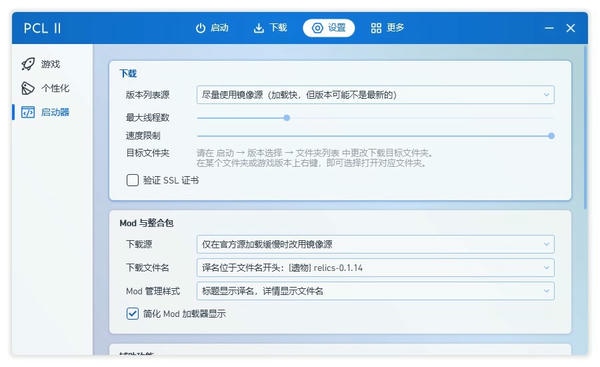Click the vertical scrollbar on right
The image size is (600, 367).
(x=585, y=128)
